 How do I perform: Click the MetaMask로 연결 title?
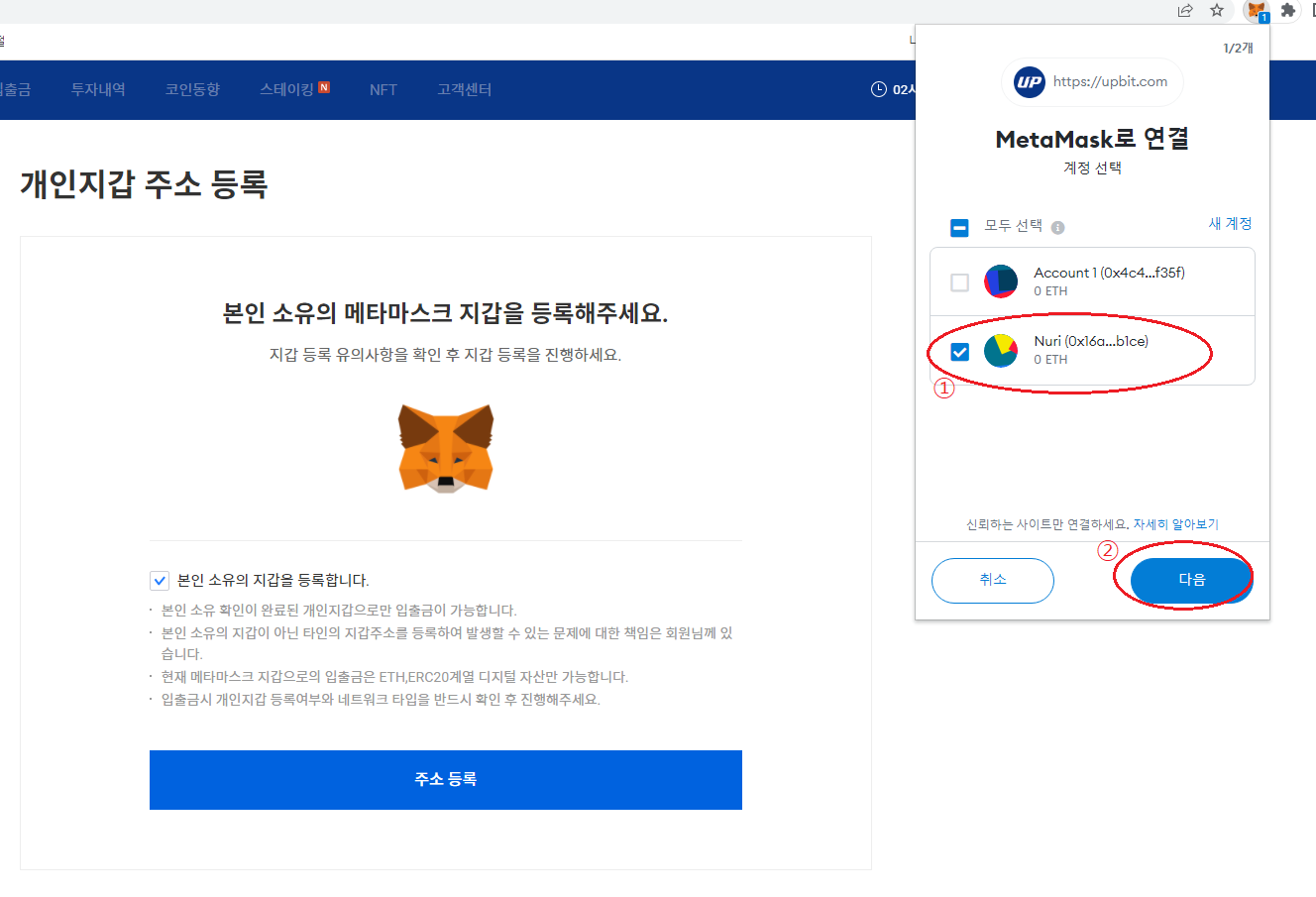click(x=1092, y=139)
